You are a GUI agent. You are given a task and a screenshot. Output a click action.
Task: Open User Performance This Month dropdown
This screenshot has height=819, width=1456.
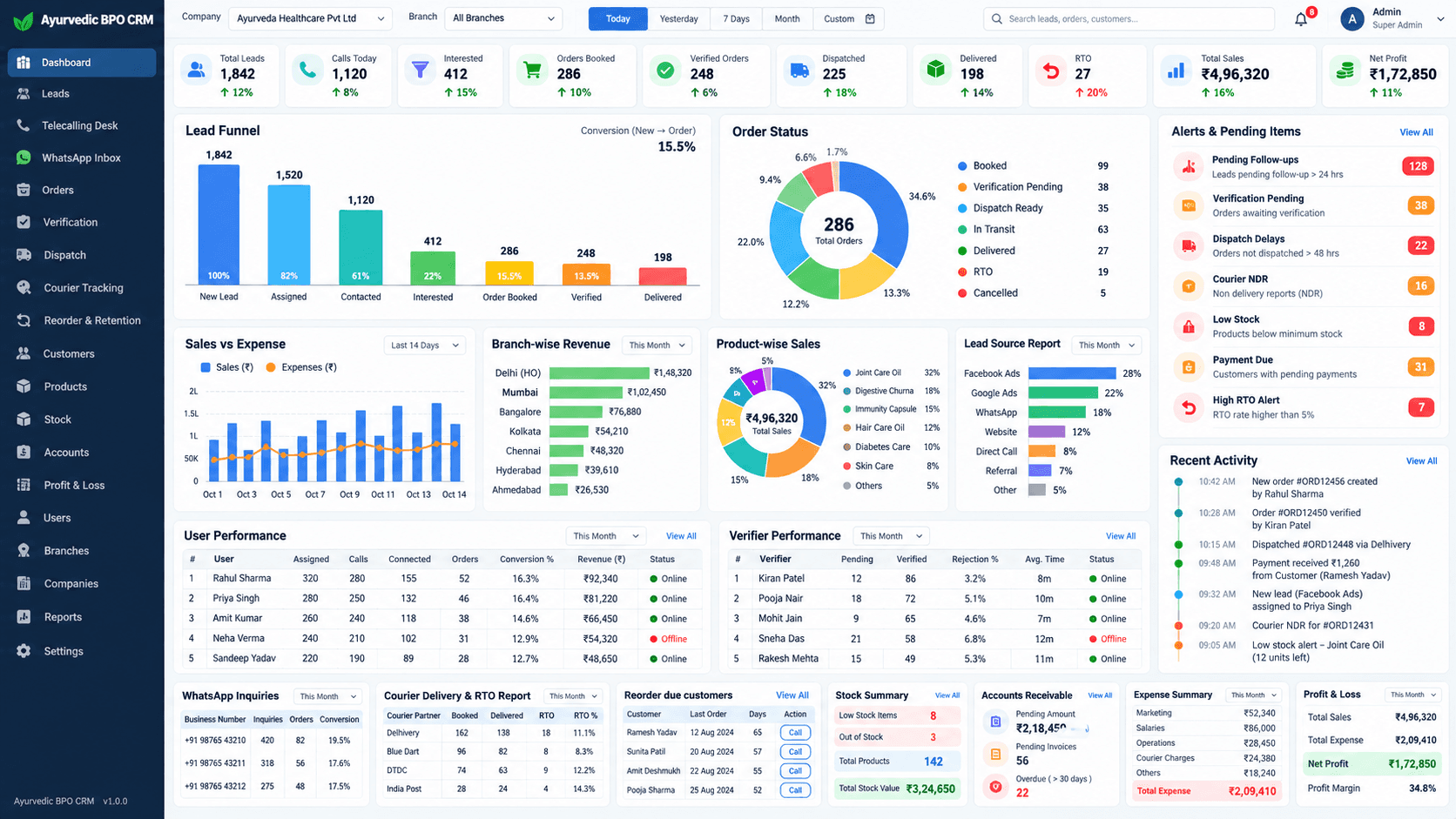(x=606, y=536)
